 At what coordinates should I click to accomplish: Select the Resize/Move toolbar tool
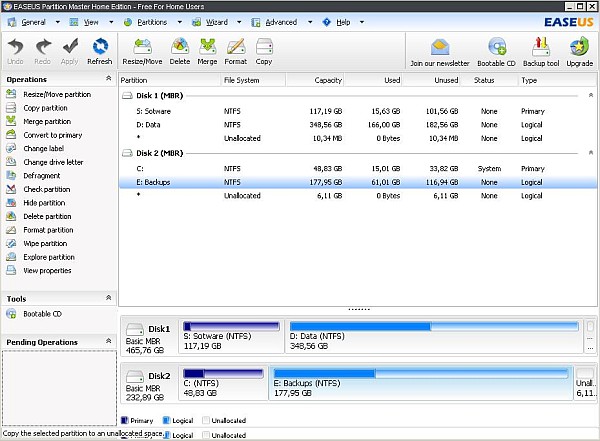[x=142, y=51]
